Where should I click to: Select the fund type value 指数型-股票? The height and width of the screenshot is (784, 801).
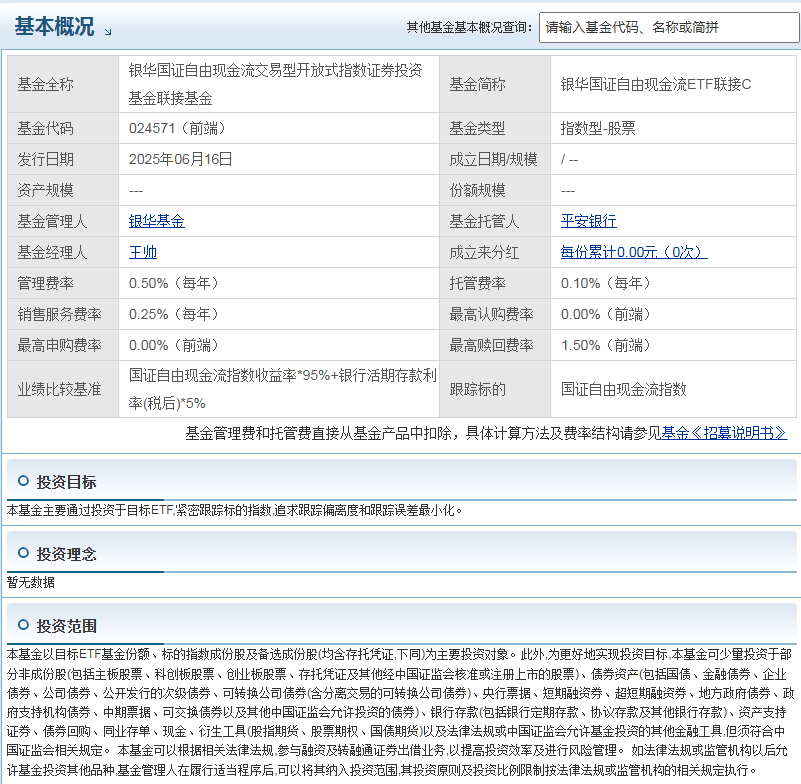(598, 128)
